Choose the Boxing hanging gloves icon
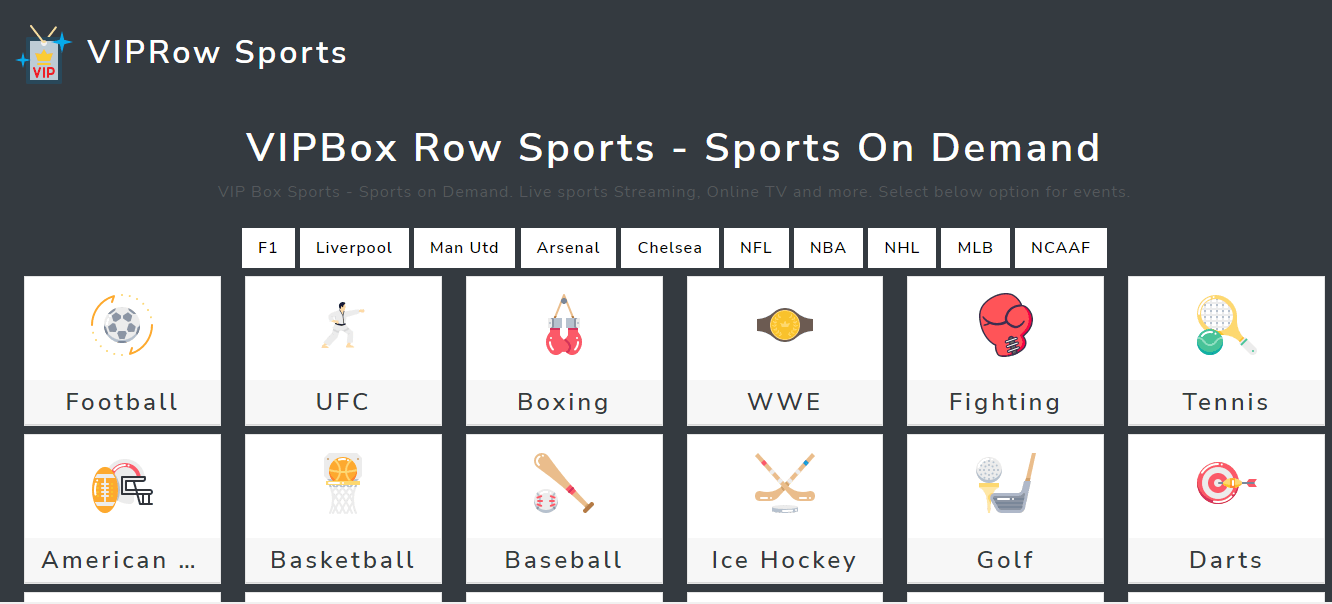The width and height of the screenshot is (1332, 604). pyautogui.click(x=564, y=325)
